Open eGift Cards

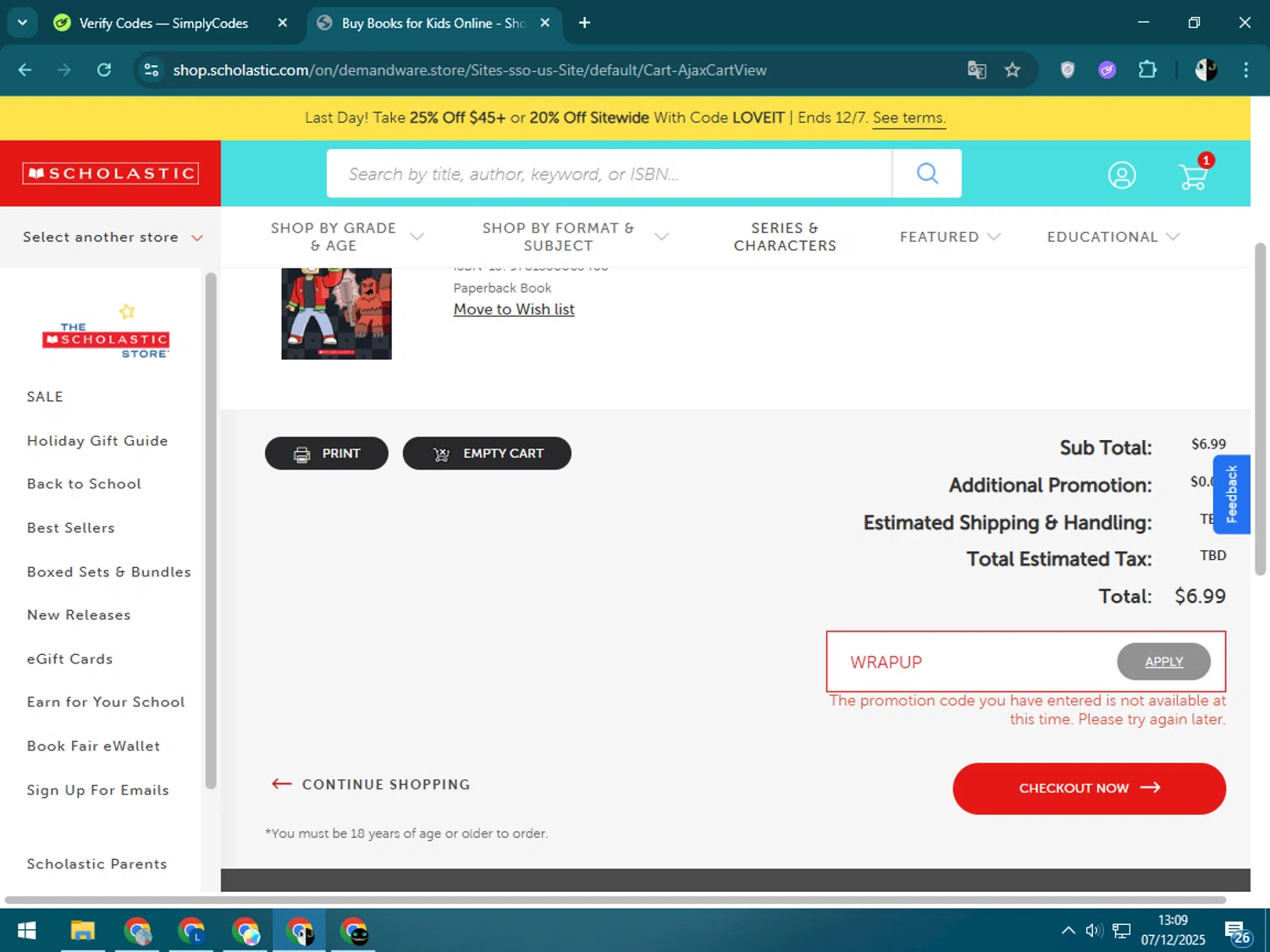pyautogui.click(x=69, y=659)
